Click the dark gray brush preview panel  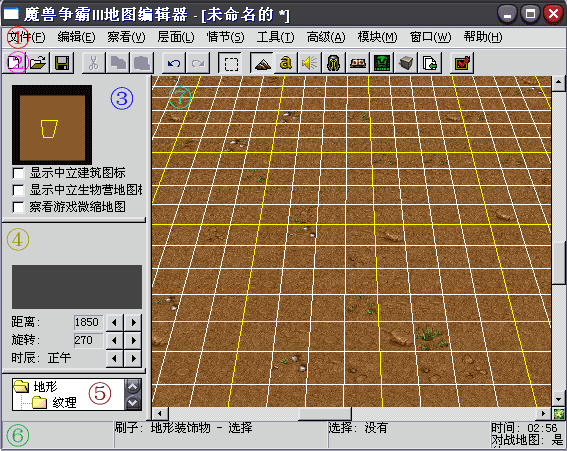(x=77, y=287)
